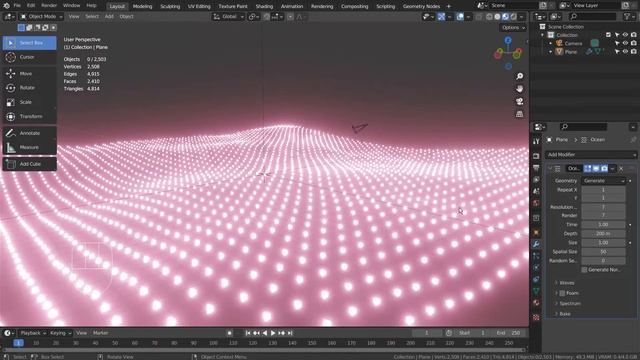The image size is (640, 360).
Task: Open the Render properties tab
Action: click(x=536, y=156)
